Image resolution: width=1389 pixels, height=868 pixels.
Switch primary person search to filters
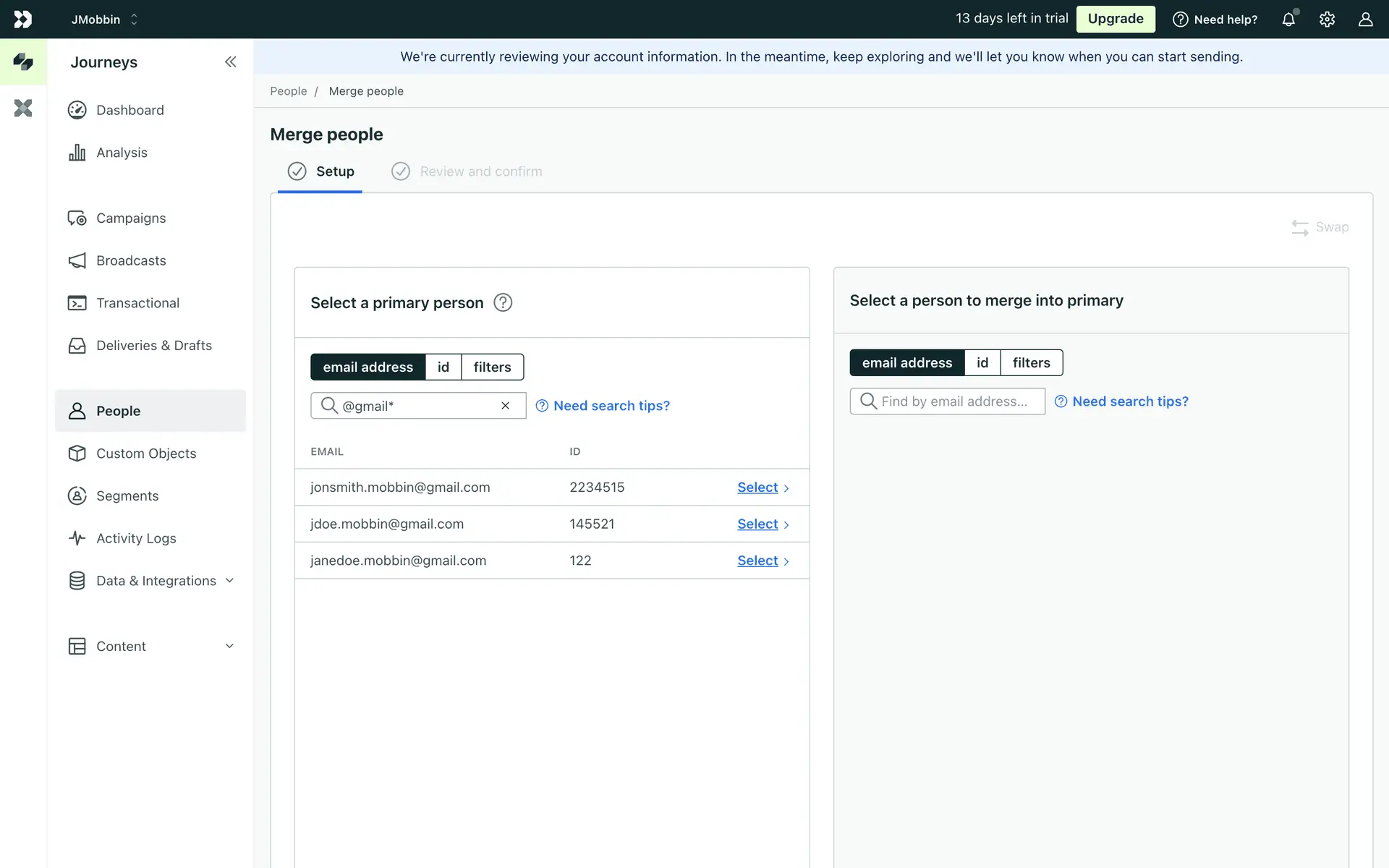(x=492, y=367)
